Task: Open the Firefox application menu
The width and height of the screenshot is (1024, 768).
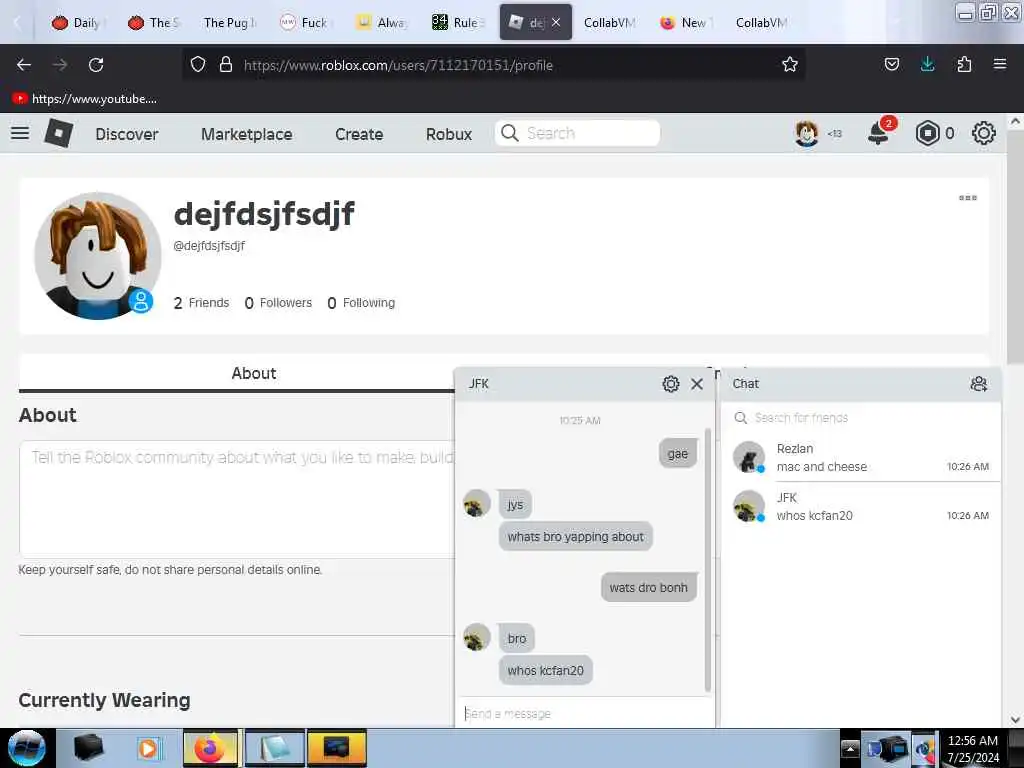Action: (999, 64)
